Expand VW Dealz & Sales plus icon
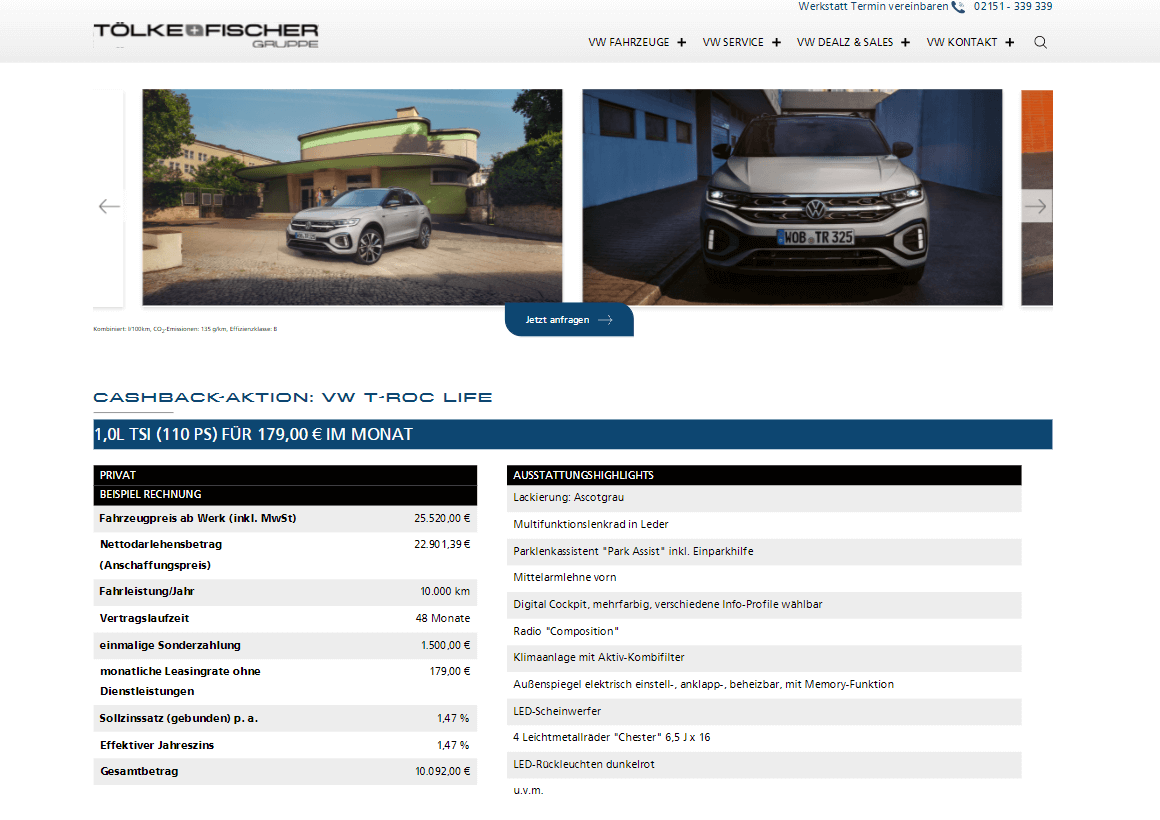 905,42
